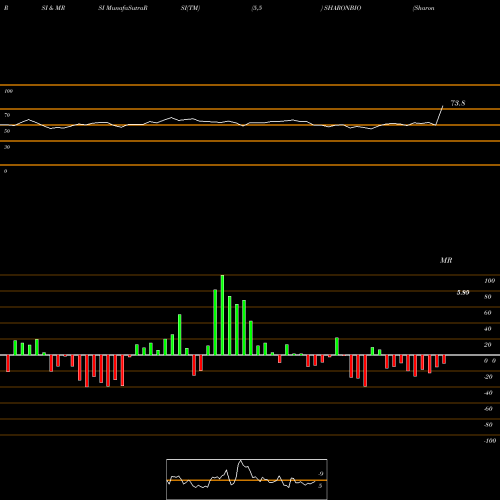Click the 80 label on MR axis

488,297
